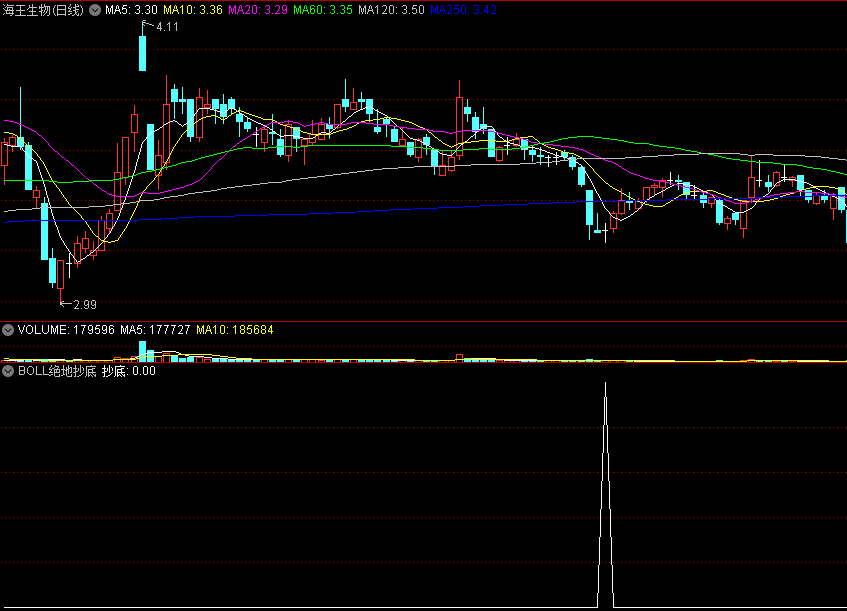Select the 海王生物(日线) stock title
Screen dimensions: 847x611
pos(43,10)
